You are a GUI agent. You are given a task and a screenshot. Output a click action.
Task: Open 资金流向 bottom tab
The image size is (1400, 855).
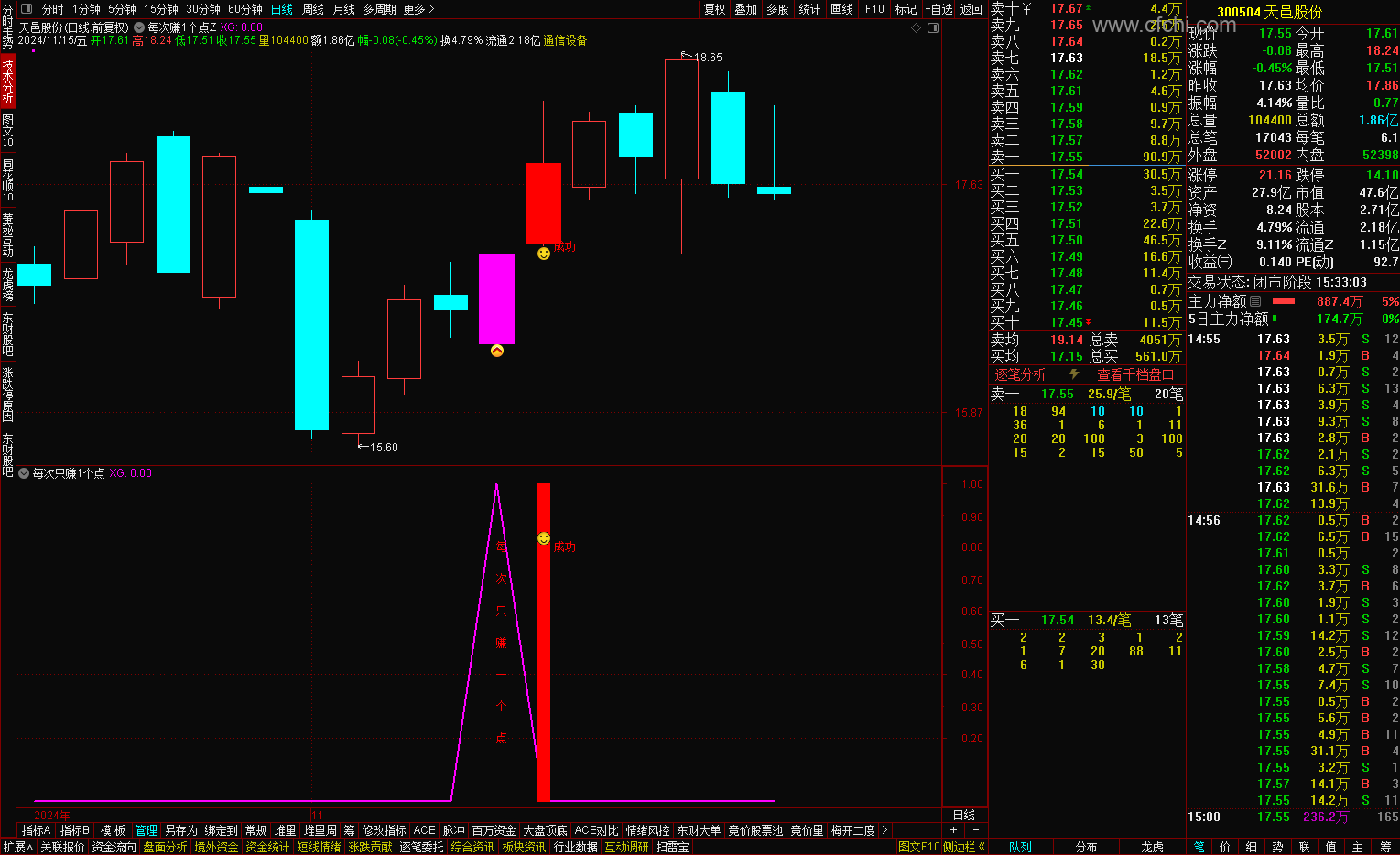tap(114, 847)
